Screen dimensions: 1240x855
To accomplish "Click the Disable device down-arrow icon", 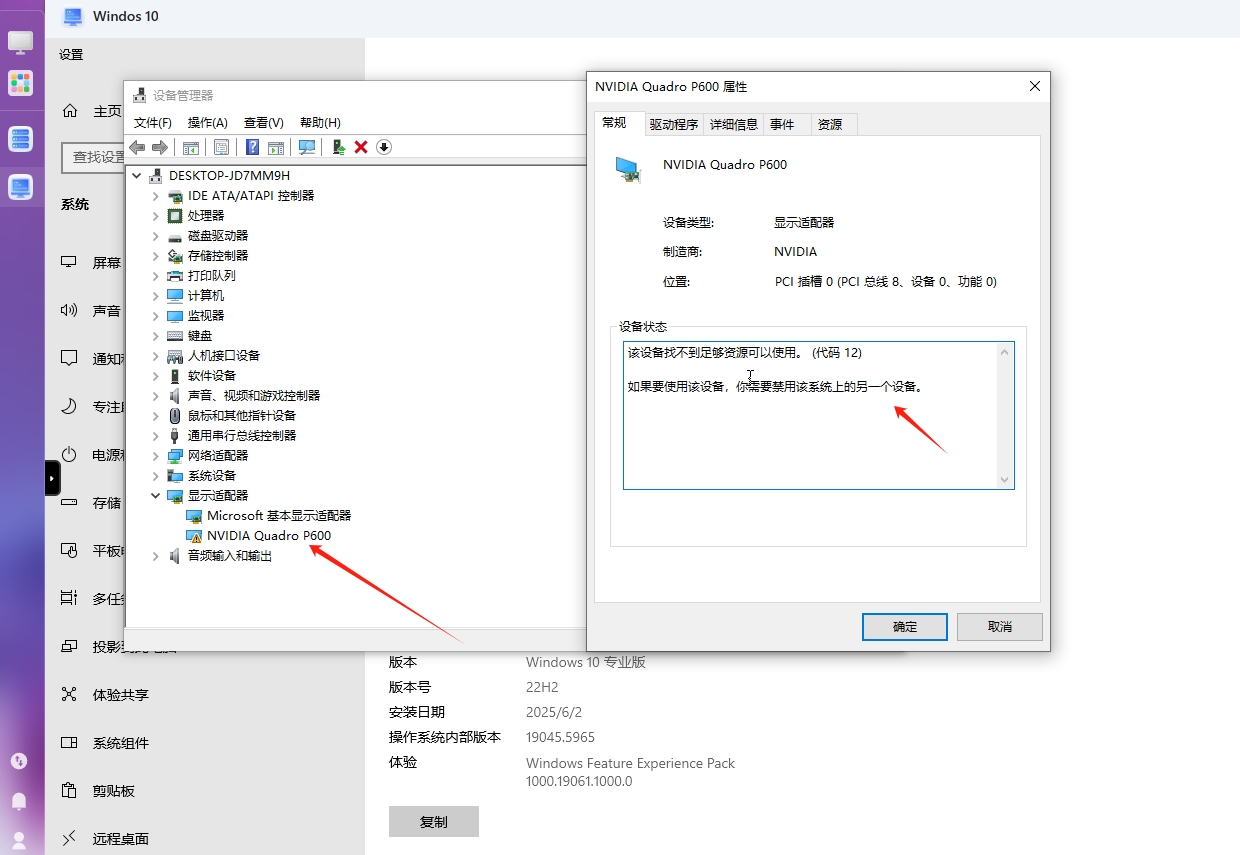I will pyautogui.click(x=384, y=147).
